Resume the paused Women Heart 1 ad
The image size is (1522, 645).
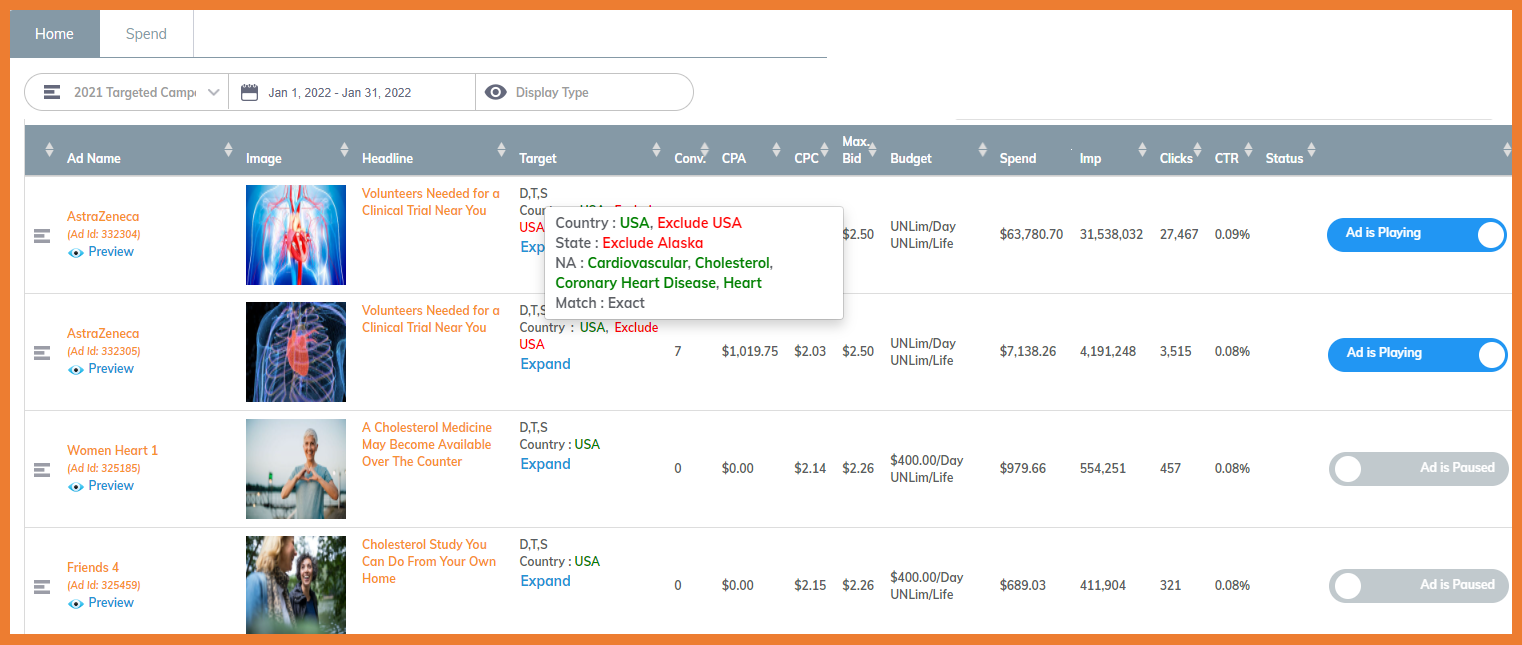pos(1419,469)
